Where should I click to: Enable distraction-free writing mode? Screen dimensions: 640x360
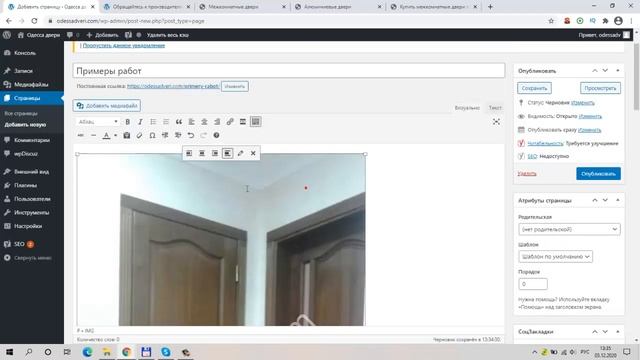click(496, 122)
